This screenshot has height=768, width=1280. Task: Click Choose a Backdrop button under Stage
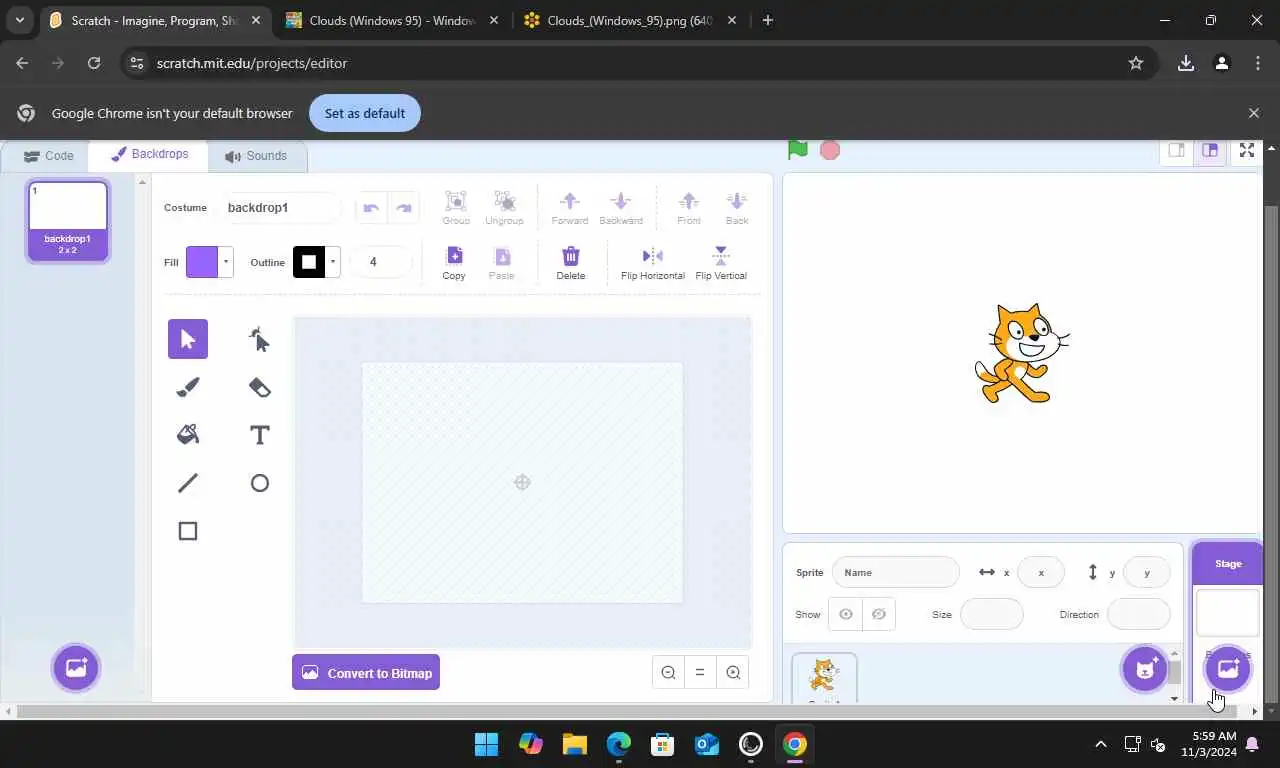(x=1229, y=668)
